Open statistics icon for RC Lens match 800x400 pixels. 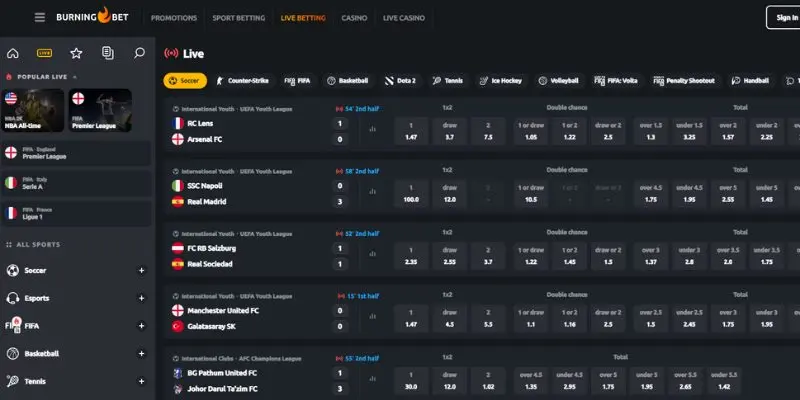pos(372,130)
